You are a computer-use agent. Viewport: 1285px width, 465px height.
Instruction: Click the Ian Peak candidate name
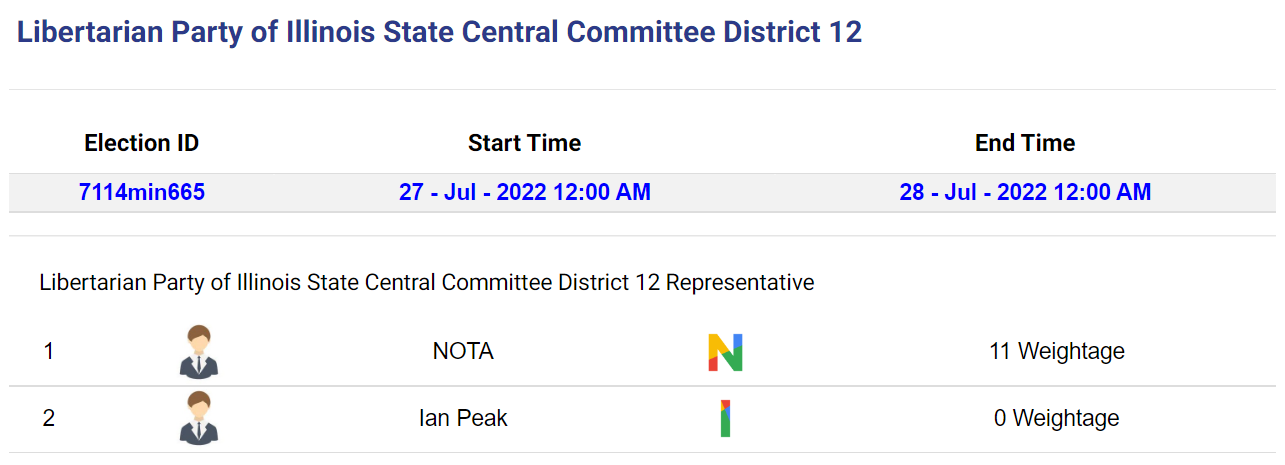463,418
